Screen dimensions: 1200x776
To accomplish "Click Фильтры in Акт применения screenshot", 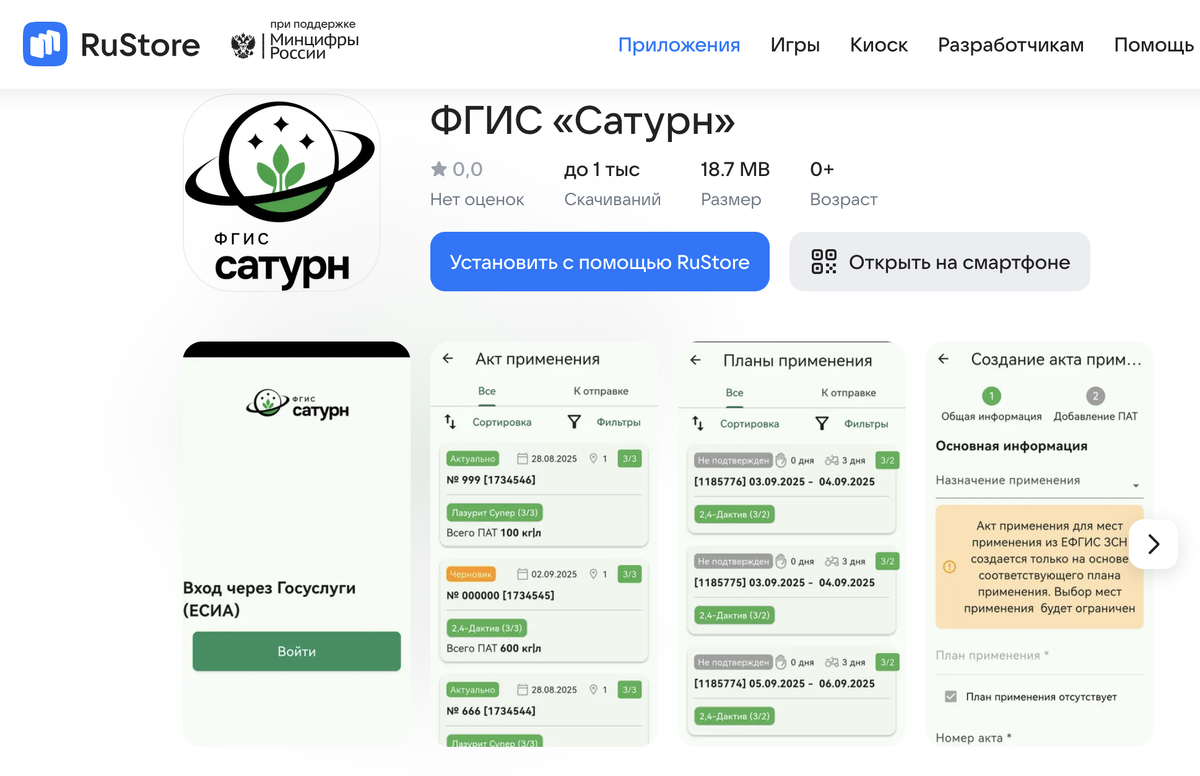I will pos(618,422).
